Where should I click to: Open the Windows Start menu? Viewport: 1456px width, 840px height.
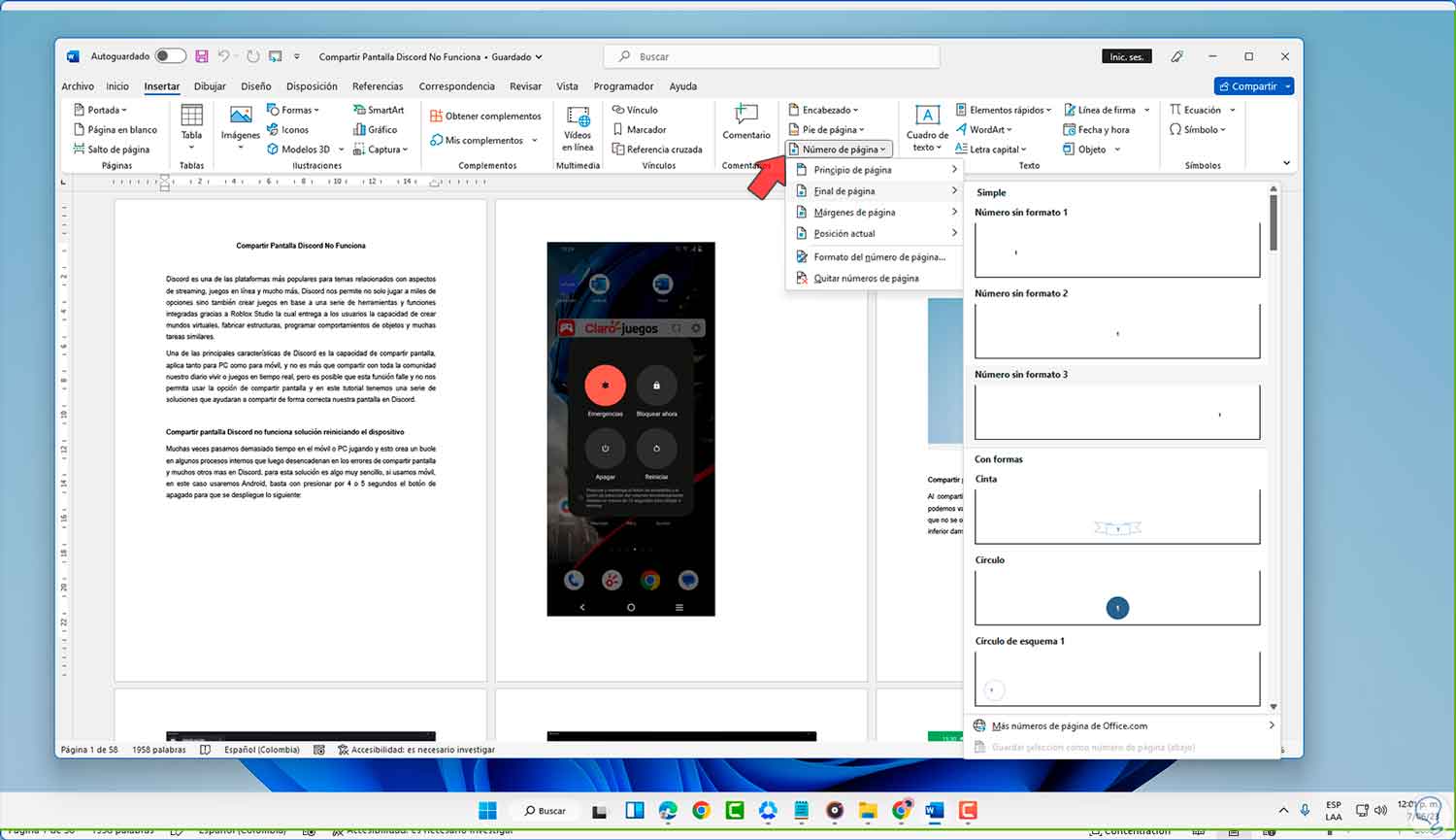tap(488, 811)
